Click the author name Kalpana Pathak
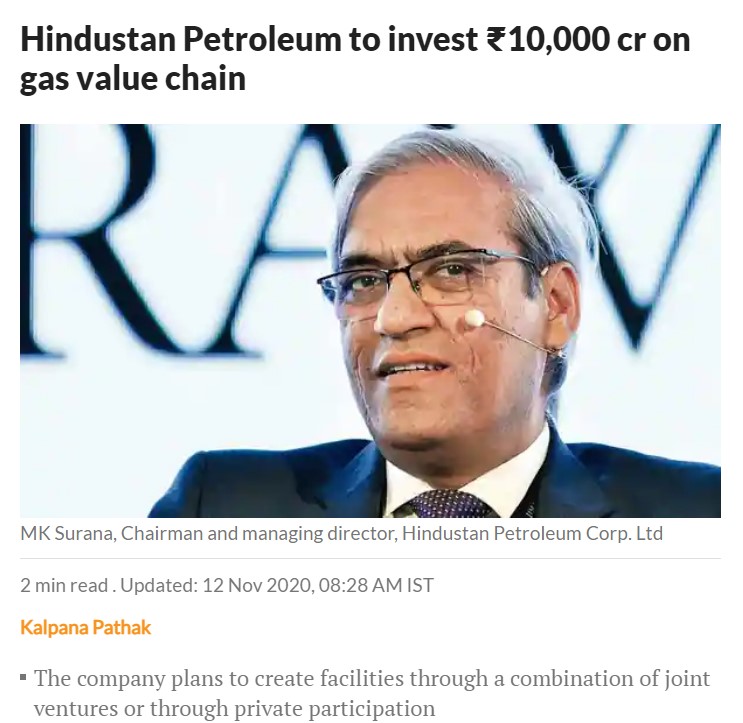 [x=86, y=628]
